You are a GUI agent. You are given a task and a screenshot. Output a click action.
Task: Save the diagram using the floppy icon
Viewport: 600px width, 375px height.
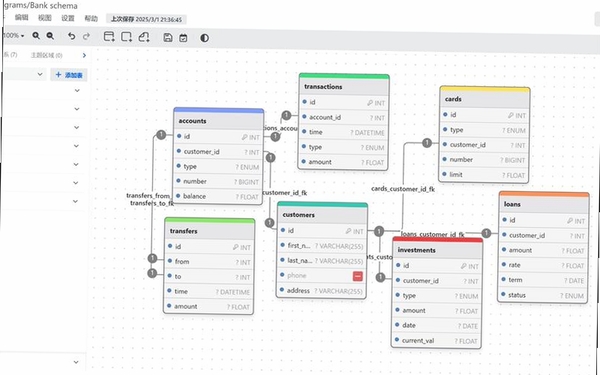click(168, 38)
